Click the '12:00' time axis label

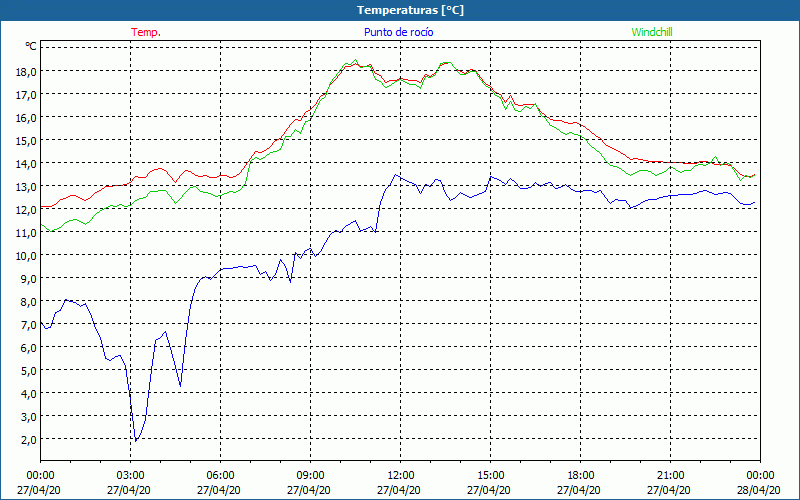[401, 476]
